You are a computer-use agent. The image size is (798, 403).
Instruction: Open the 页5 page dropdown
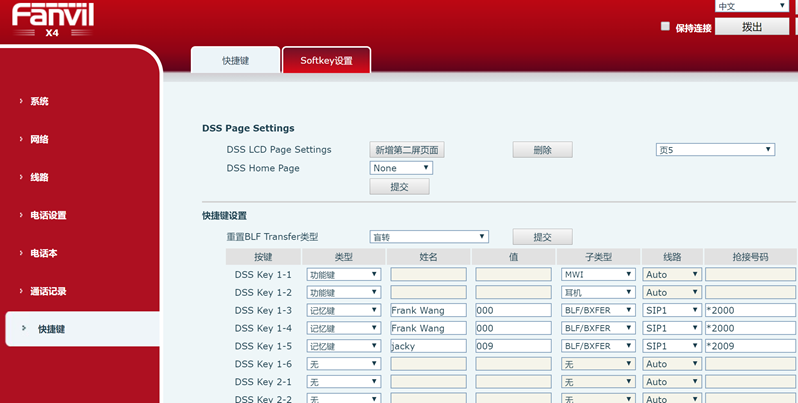(715, 150)
